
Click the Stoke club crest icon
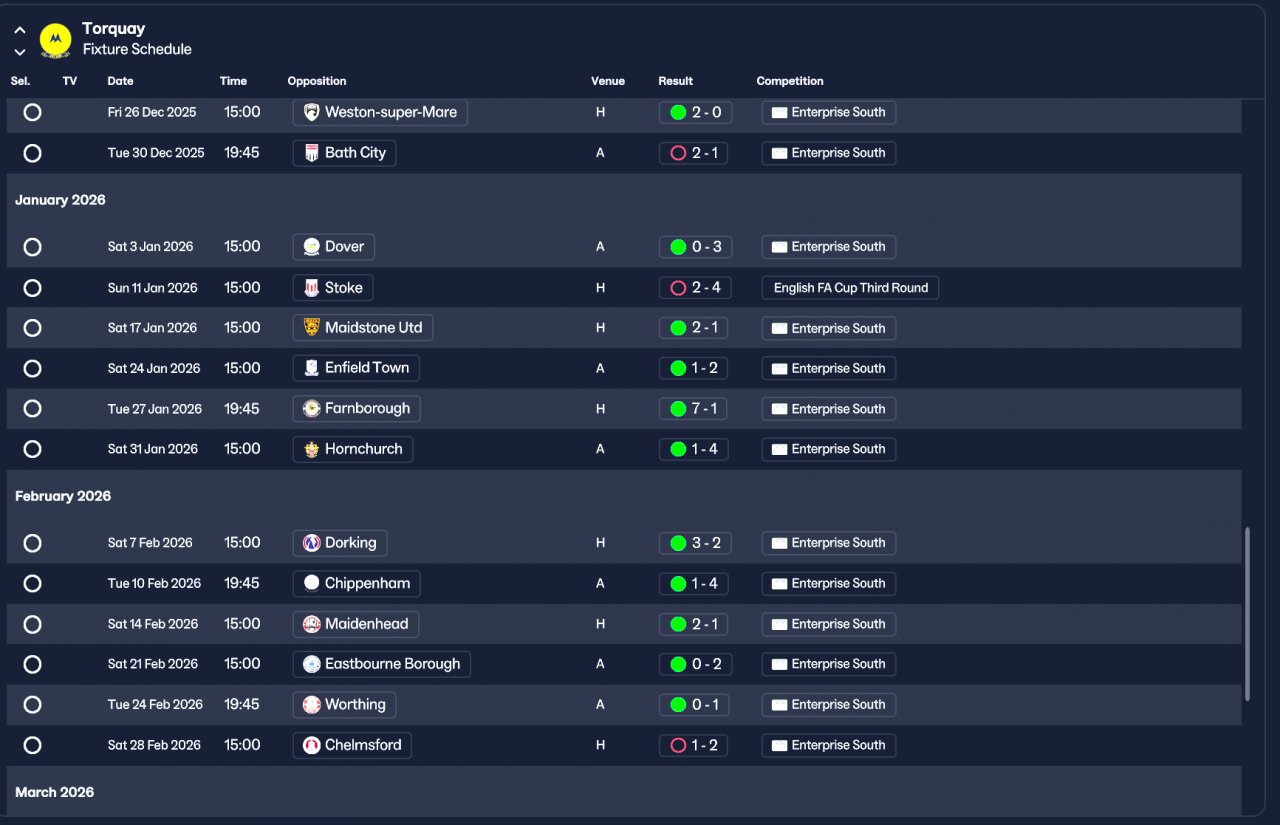pyautogui.click(x=311, y=288)
